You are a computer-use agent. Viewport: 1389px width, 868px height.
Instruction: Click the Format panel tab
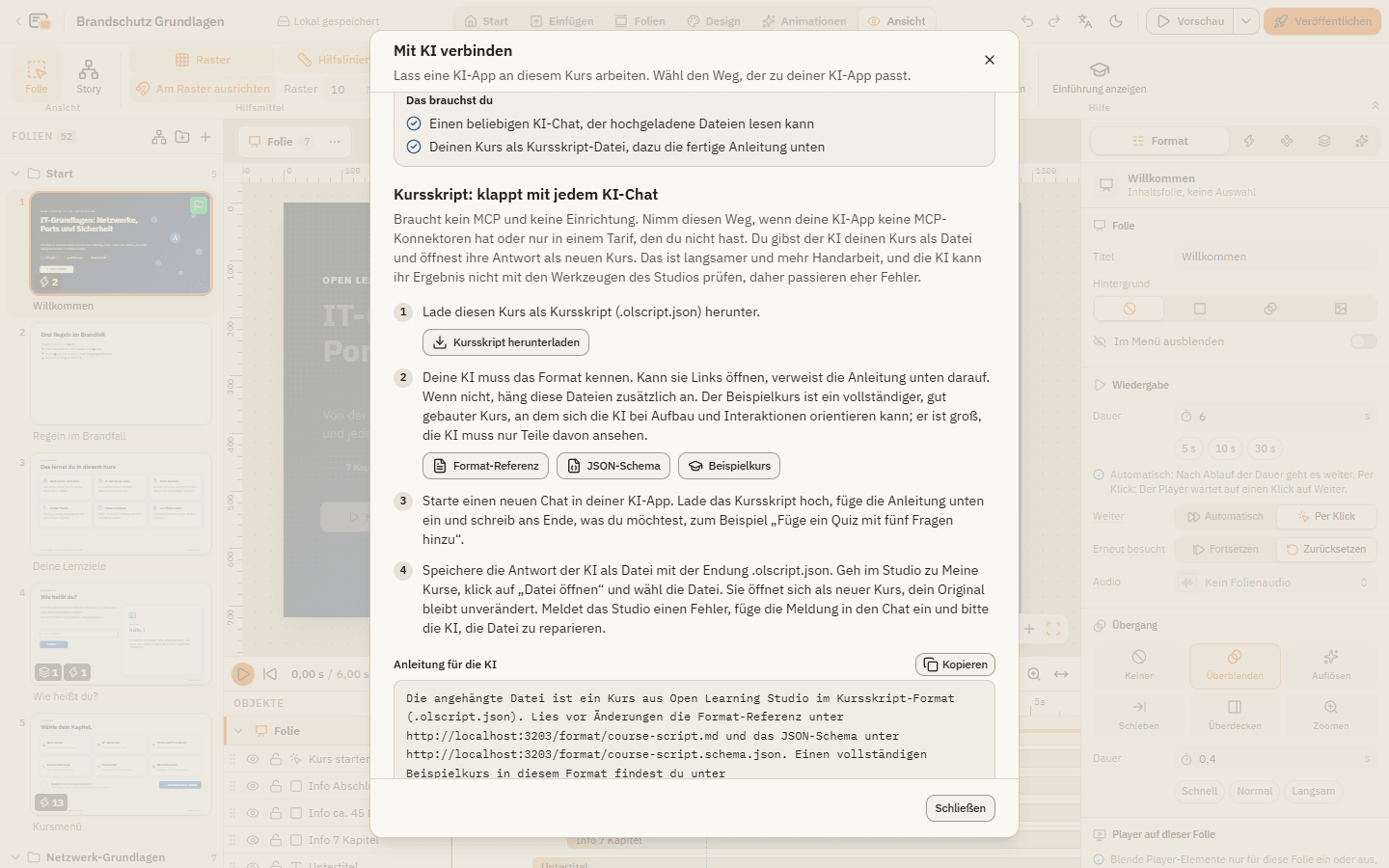pos(1160,141)
